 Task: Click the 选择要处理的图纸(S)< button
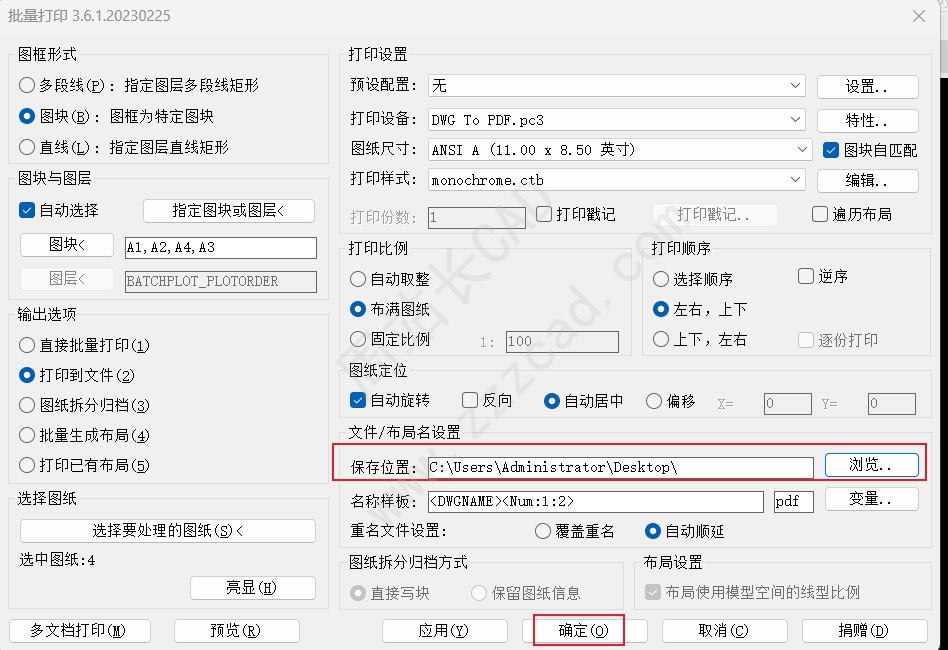click(167, 531)
